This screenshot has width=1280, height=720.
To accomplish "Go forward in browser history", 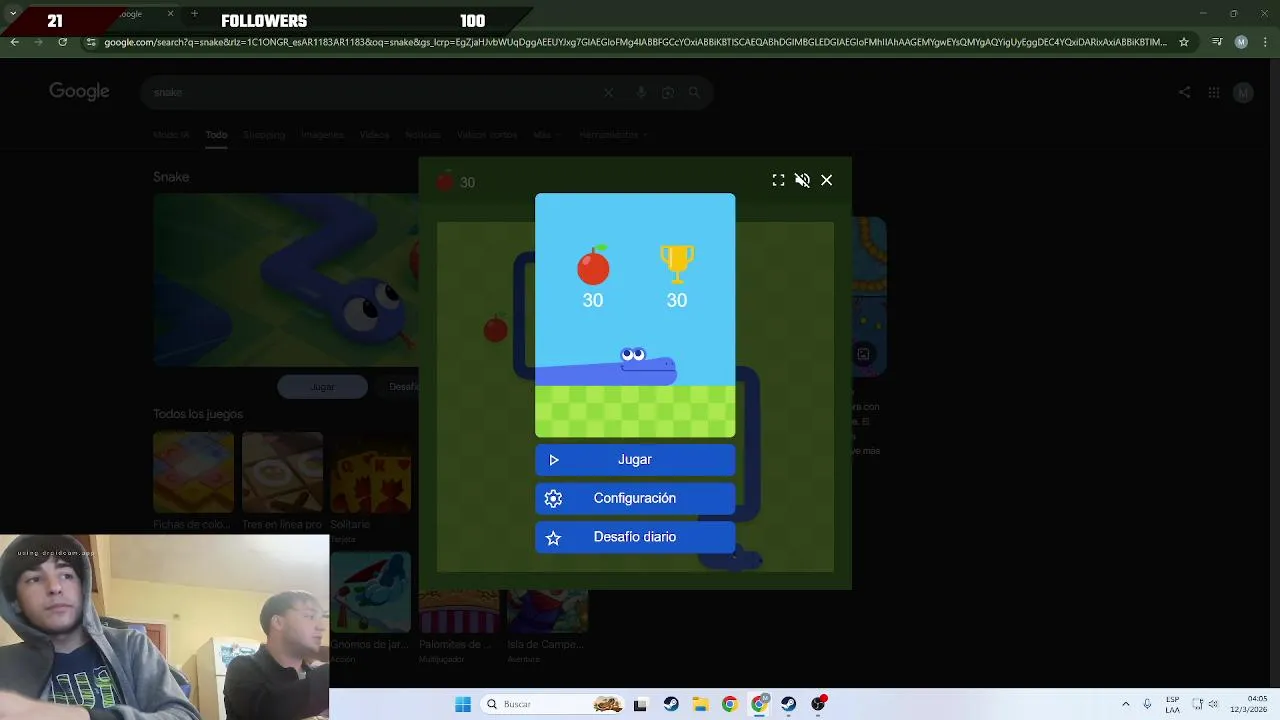I will pos(38,42).
